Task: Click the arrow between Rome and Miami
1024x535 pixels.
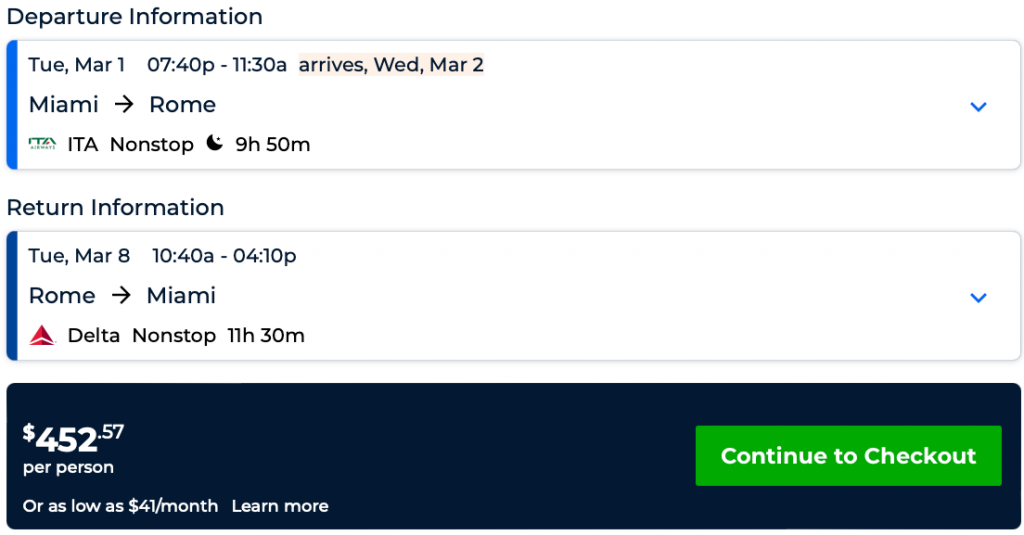Action: click(x=121, y=296)
